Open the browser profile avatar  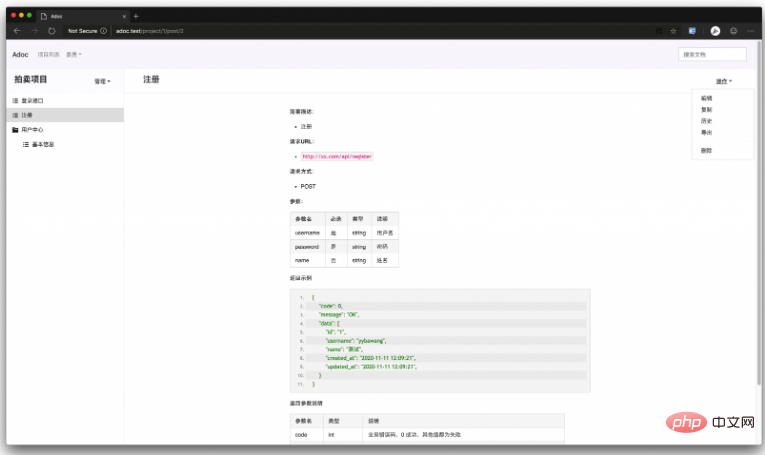coord(715,31)
